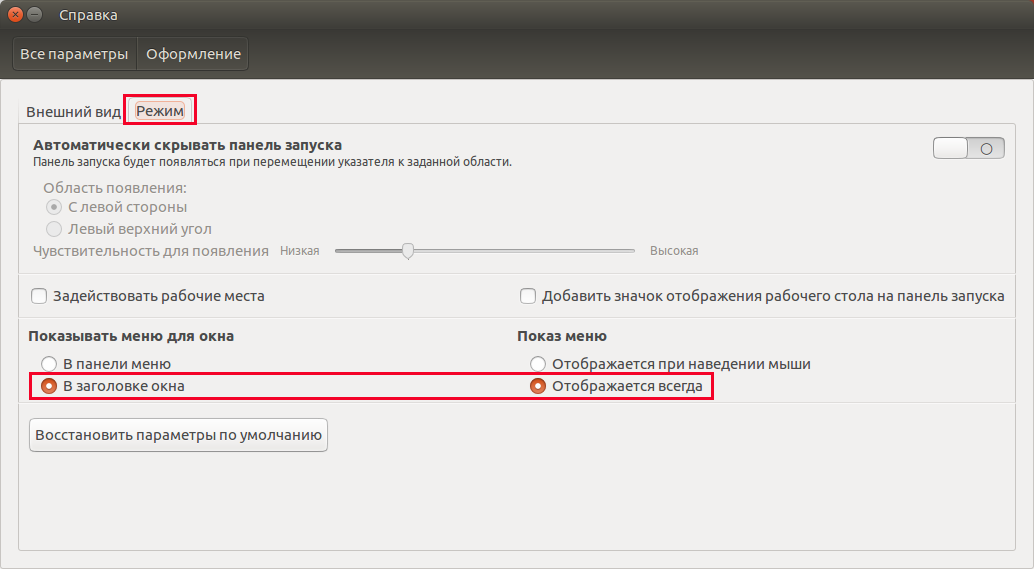This screenshot has width=1034, height=569.
Task: Enable Задействовать рабочие места checkbox
Action: (x=148, y=296)
